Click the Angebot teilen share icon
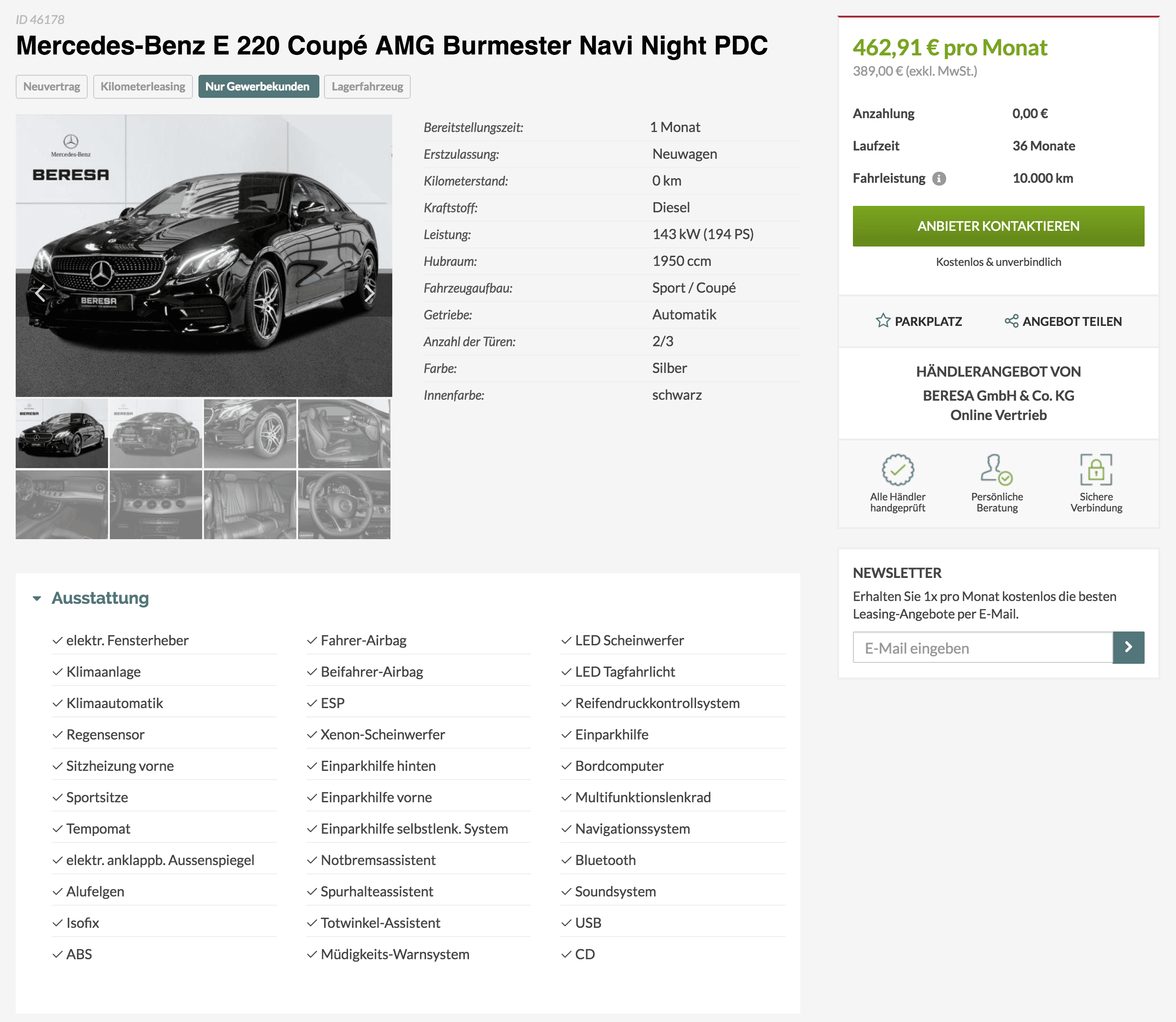This screenshot has width=1176, height=1022. pos(1011,321)
